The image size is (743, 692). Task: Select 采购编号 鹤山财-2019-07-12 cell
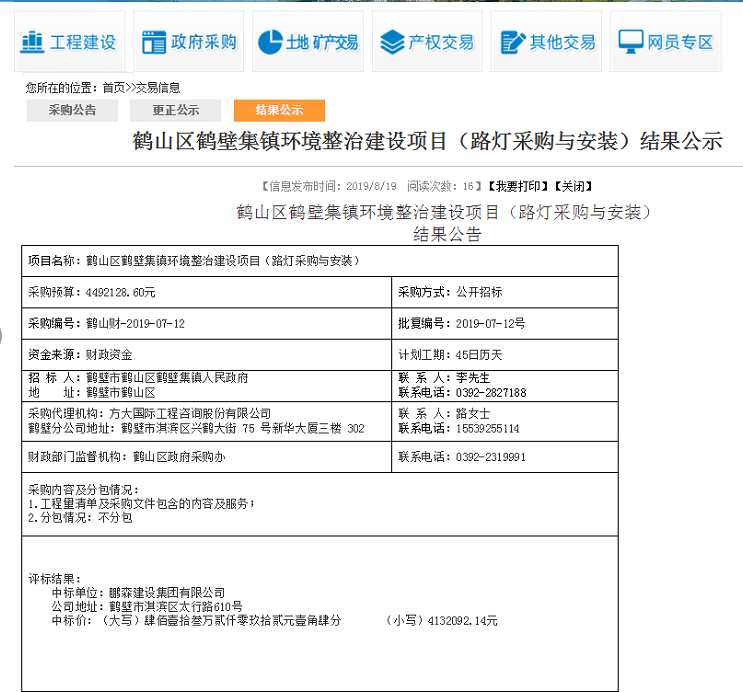(207, 324)
